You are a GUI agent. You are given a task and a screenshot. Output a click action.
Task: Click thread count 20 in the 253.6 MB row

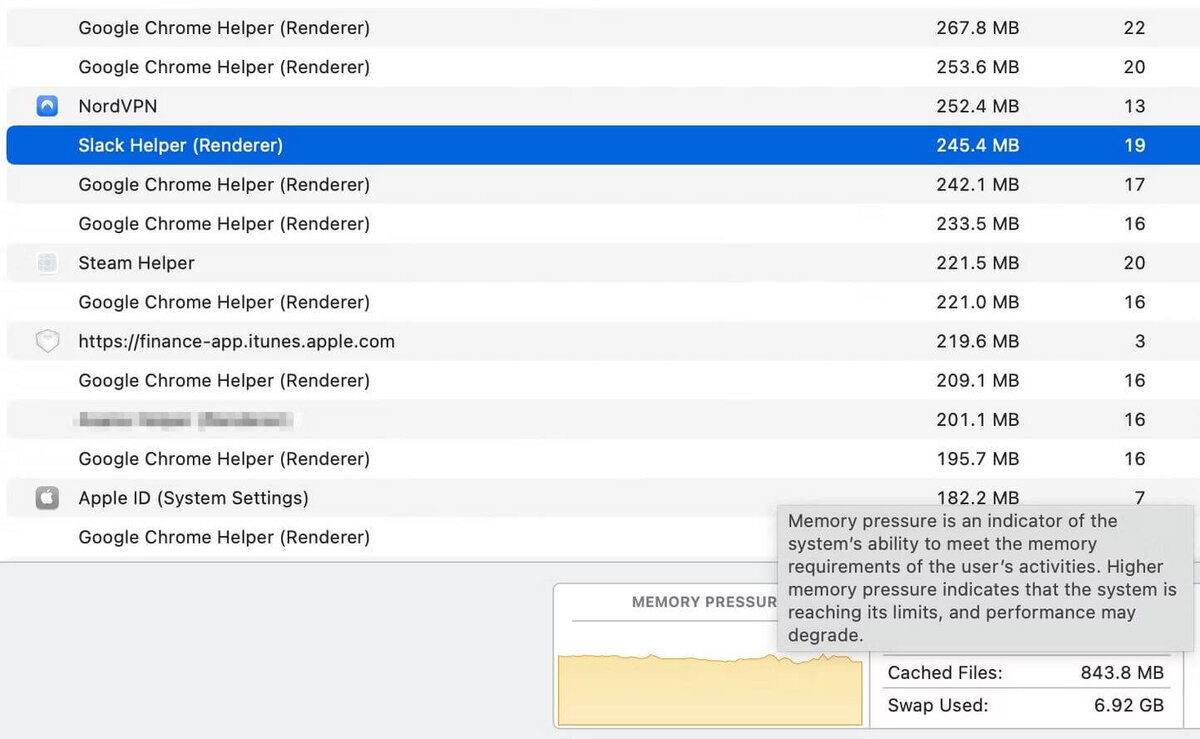click(1134, 67)
